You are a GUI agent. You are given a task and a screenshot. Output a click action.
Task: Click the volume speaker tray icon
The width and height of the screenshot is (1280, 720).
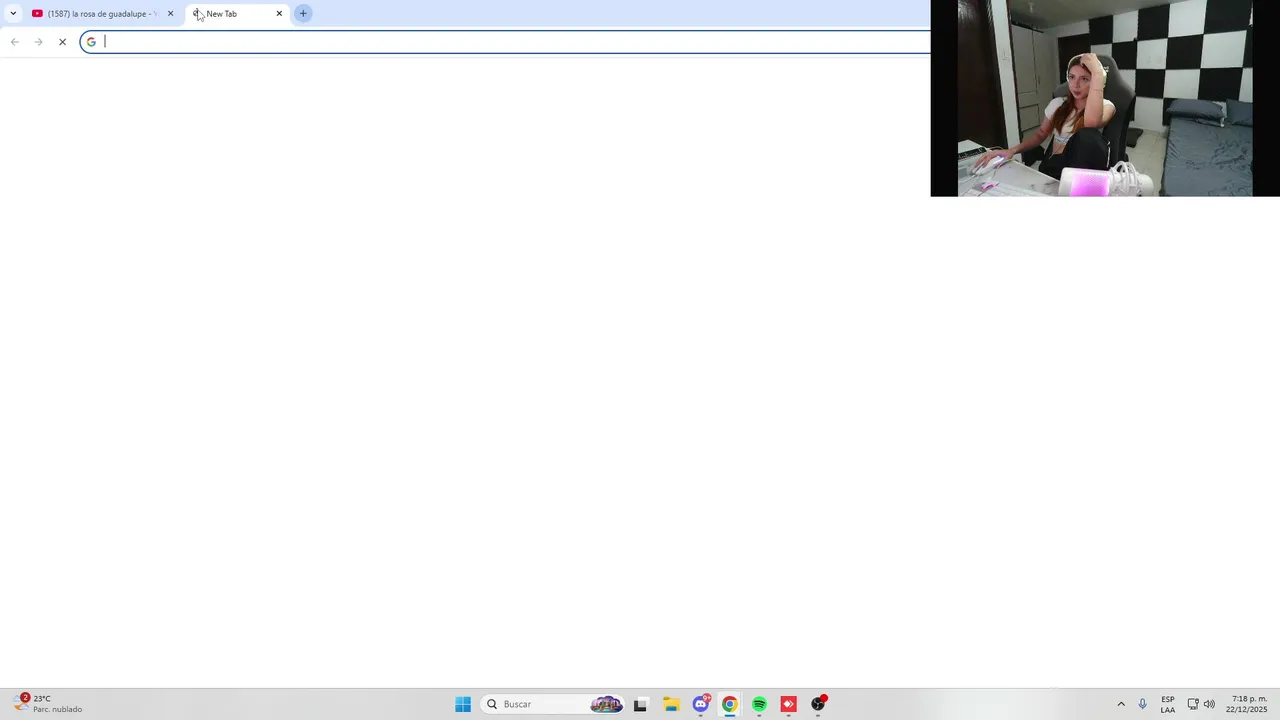pos(1209,704)
